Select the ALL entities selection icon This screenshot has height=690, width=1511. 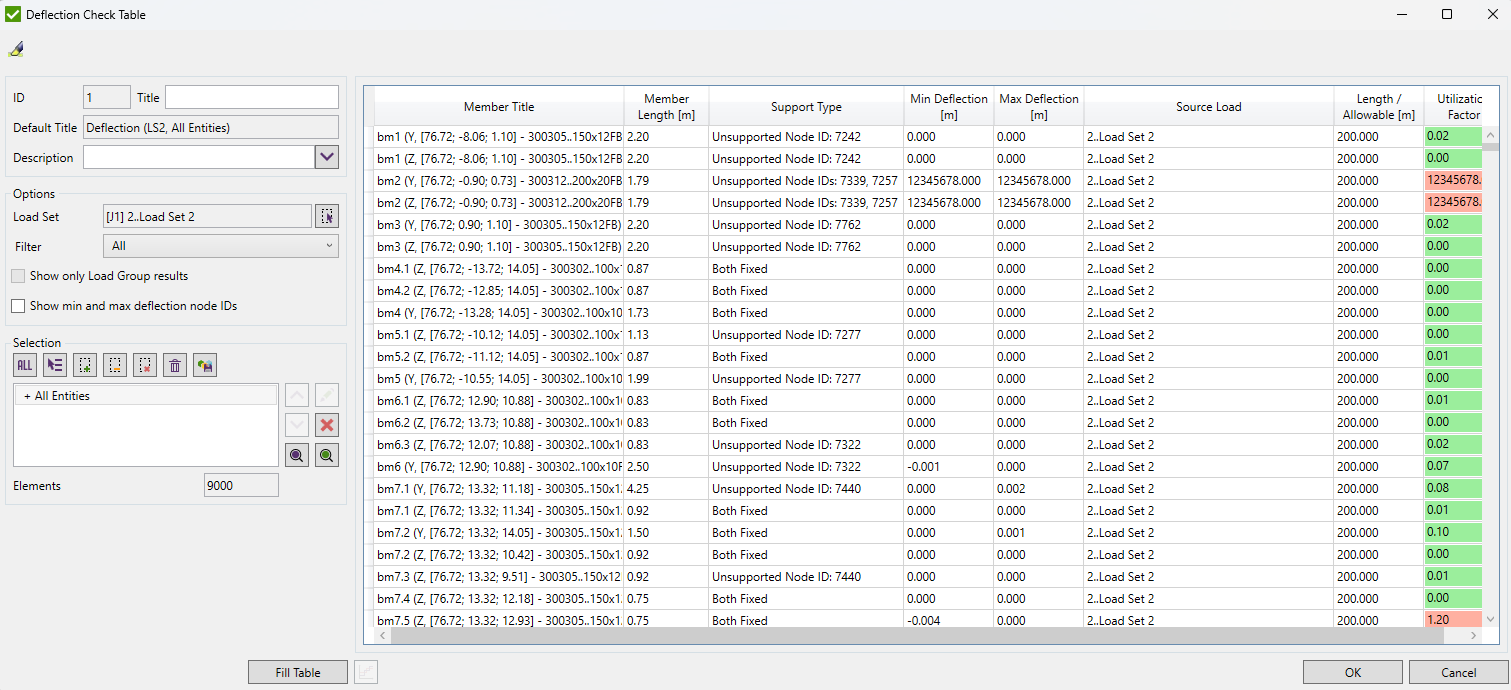[24, 365]
